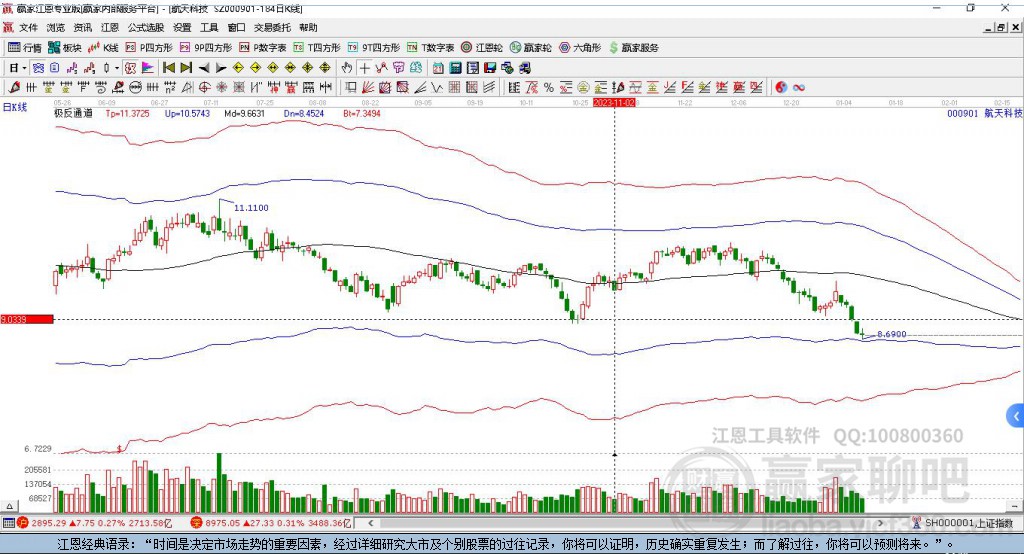
Task: Toggle the highlighted 极 channel indicator icon
Action: (x=131, y=68)
